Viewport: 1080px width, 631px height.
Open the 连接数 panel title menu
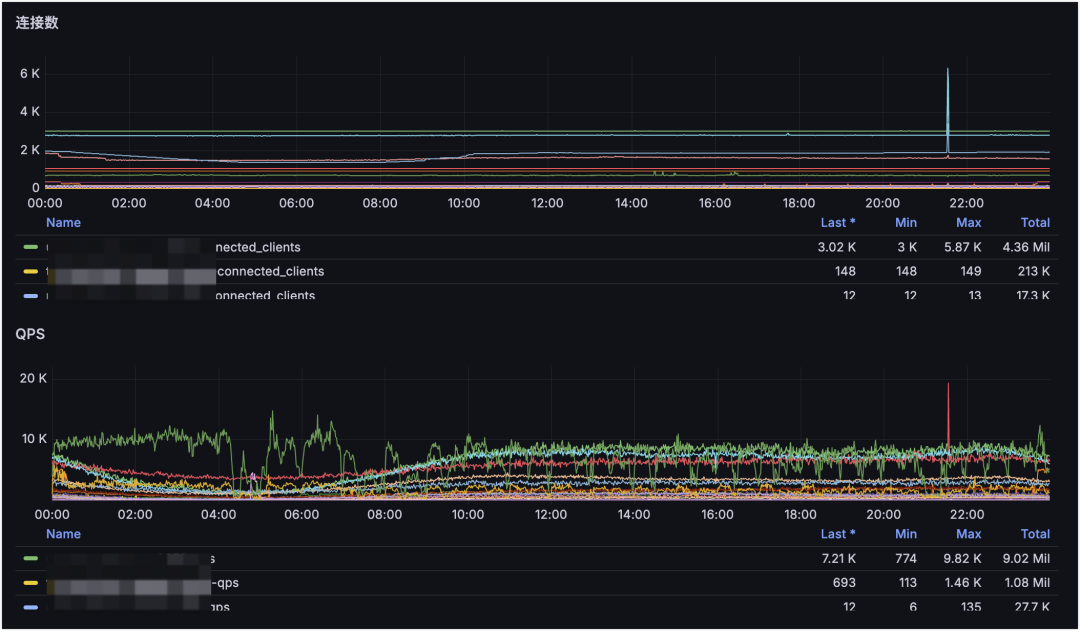click(37, 21)
